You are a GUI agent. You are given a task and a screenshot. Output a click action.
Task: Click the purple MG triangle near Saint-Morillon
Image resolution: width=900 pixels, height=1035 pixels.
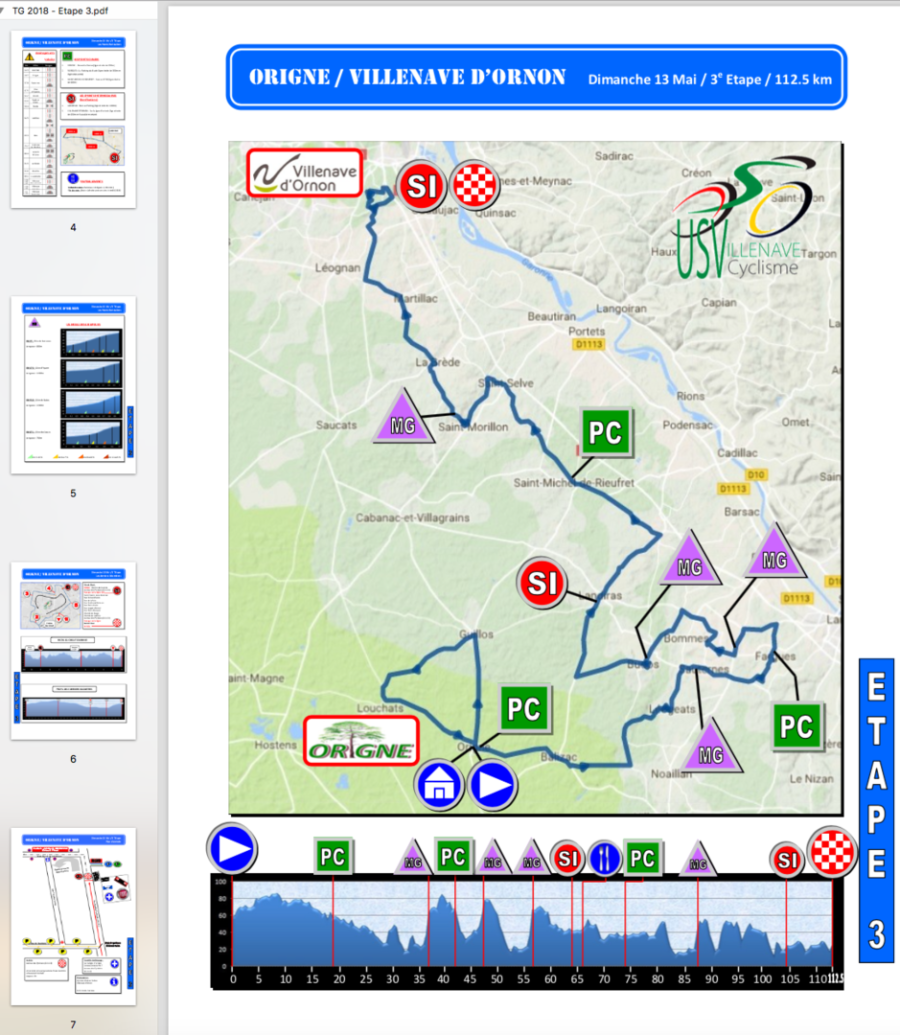pos(403,420)
